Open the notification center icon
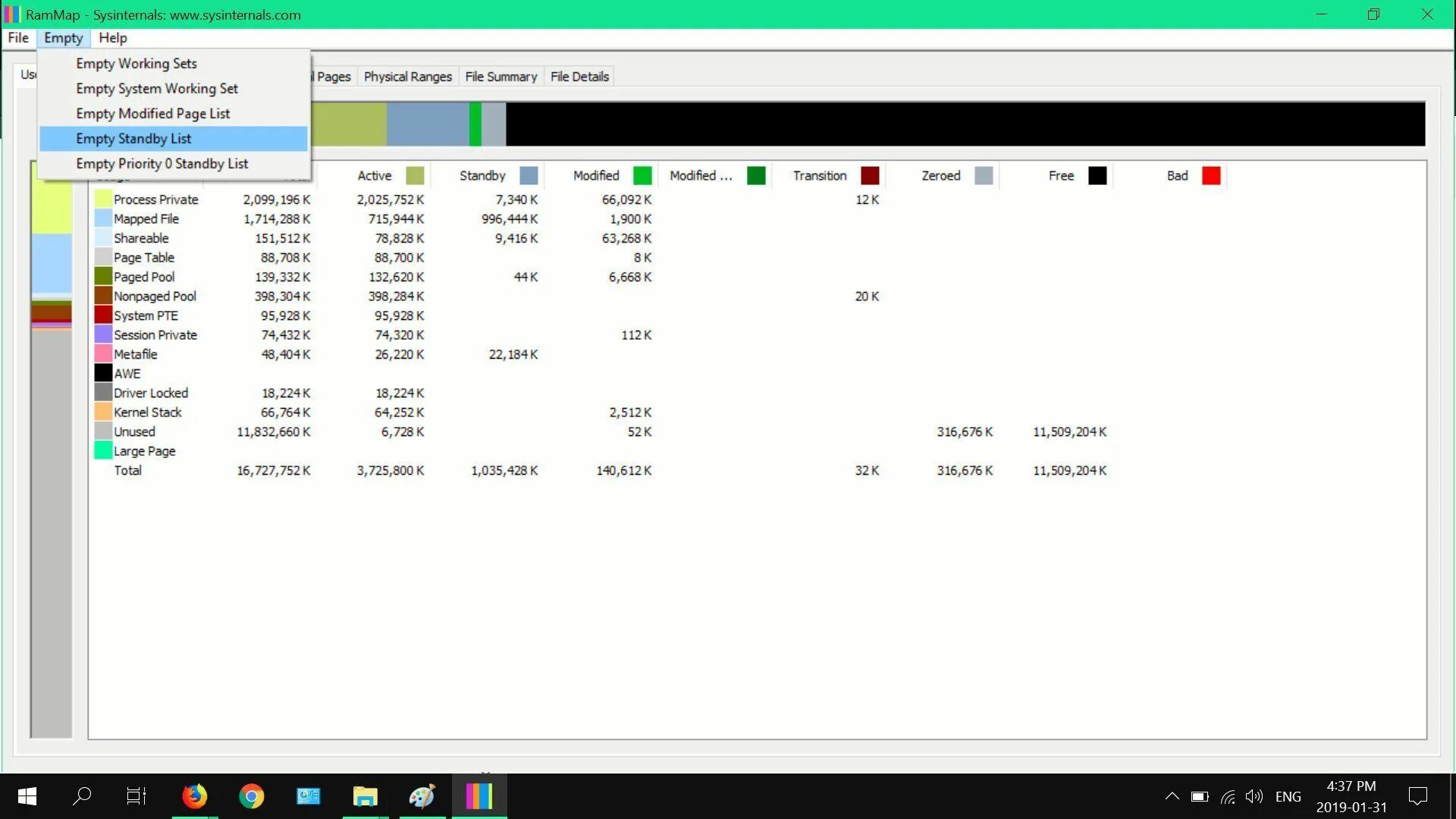Screen dimensions: 1456x819 (x=1417, y=796)
